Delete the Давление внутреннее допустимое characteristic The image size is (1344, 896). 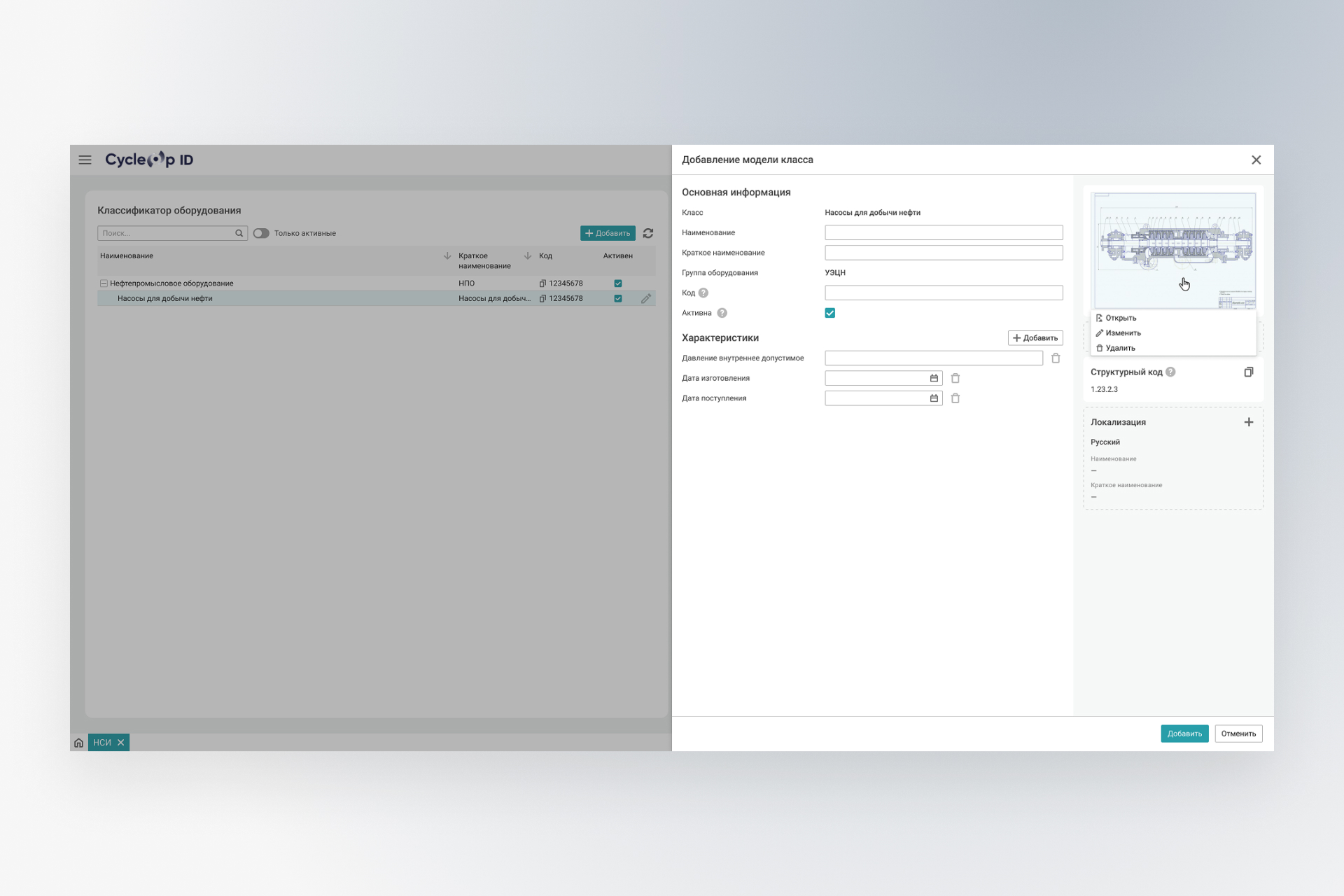tap(1056, 358)
